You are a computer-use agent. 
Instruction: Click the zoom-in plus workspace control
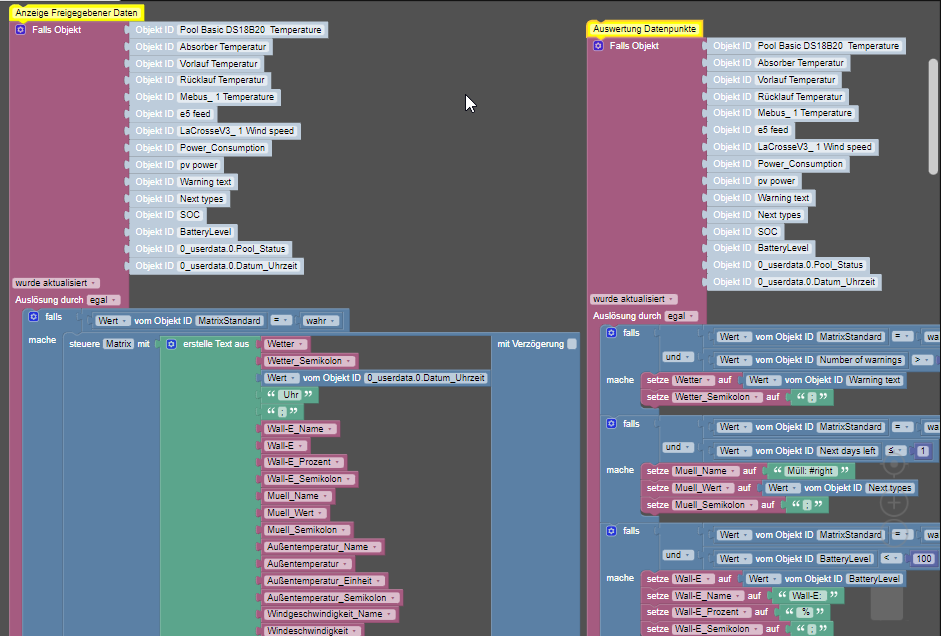point(894,503)
